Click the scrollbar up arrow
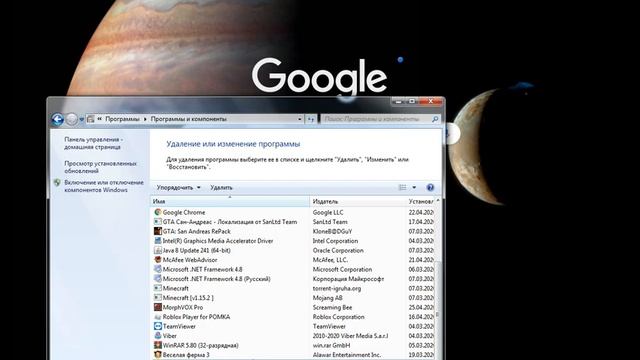640x360 pixels. (x=438, y=200)
